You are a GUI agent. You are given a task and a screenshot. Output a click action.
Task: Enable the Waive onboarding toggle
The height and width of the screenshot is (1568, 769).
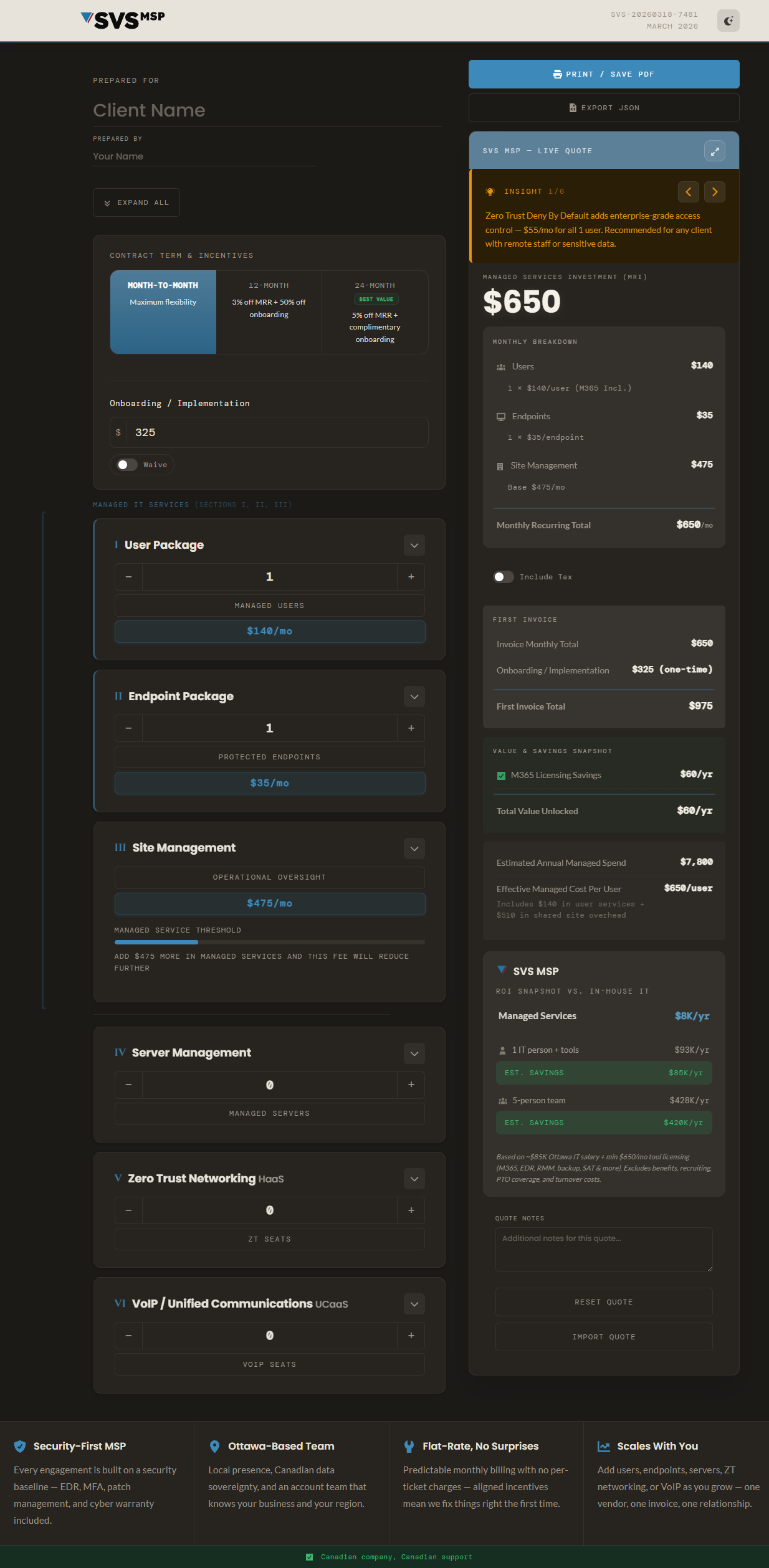[x=128, y=465]
